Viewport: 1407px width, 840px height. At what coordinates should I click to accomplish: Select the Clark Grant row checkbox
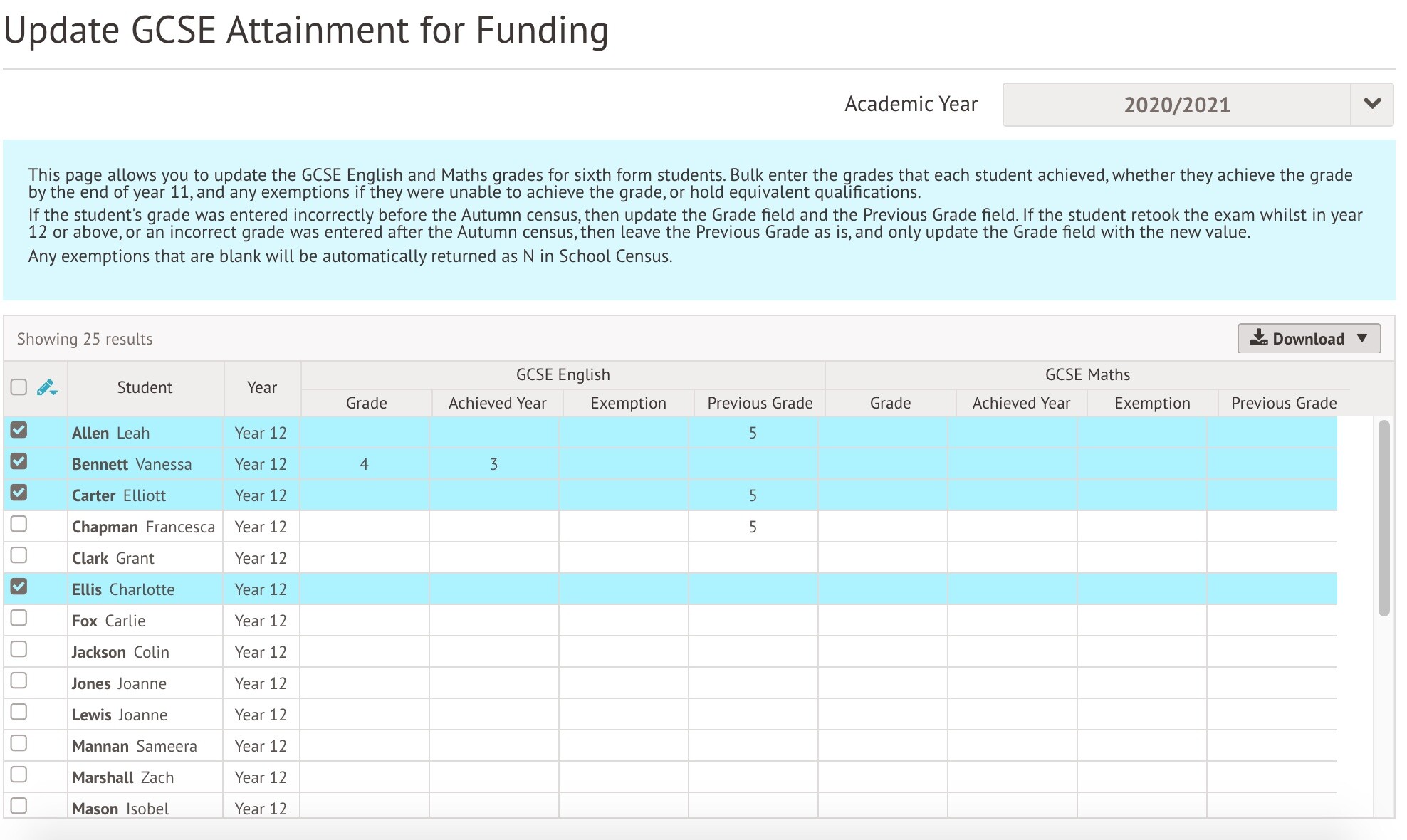19,556
